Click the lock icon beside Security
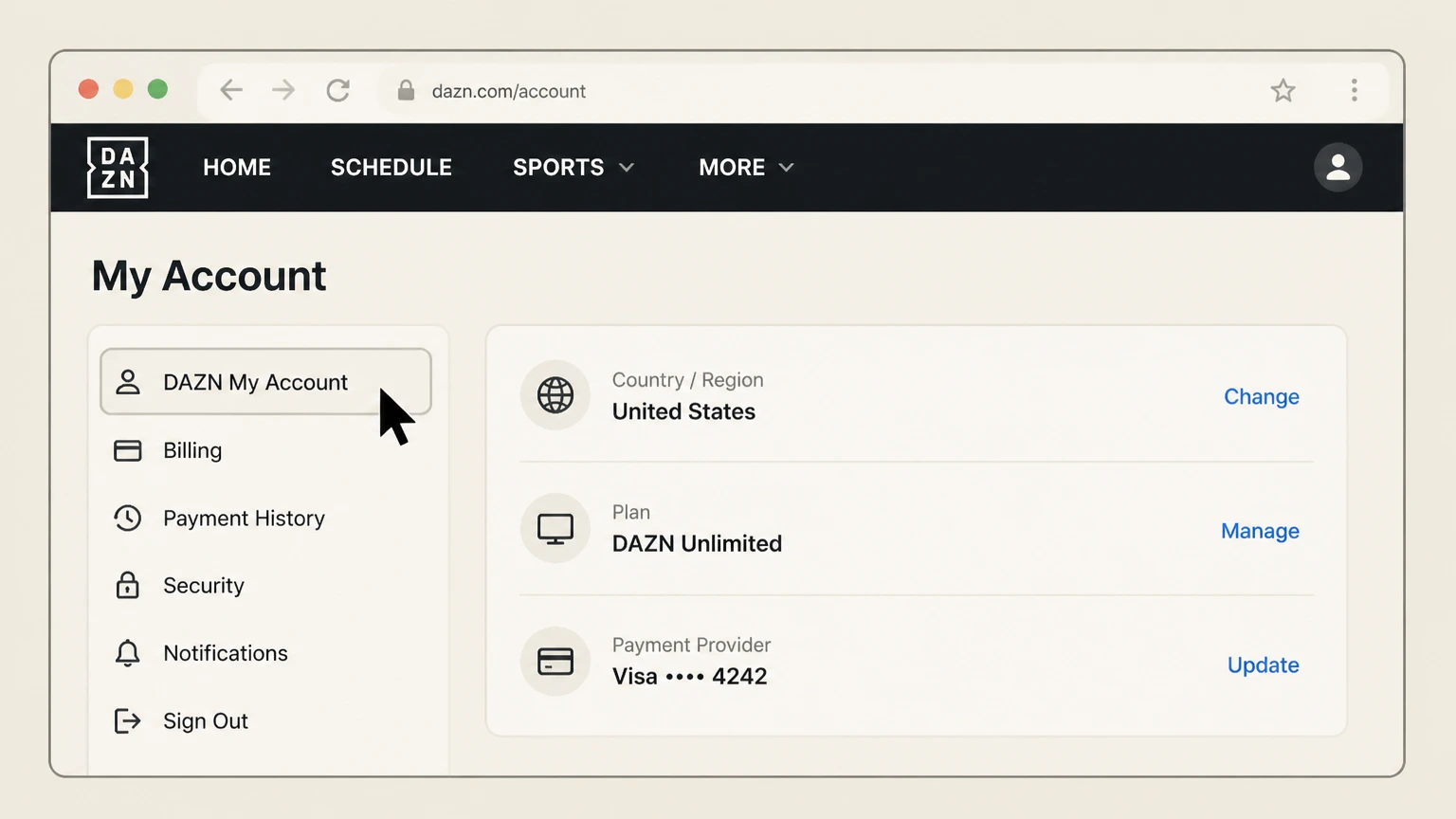Viewport: 1456px width, 819px height. coord(128,585)
